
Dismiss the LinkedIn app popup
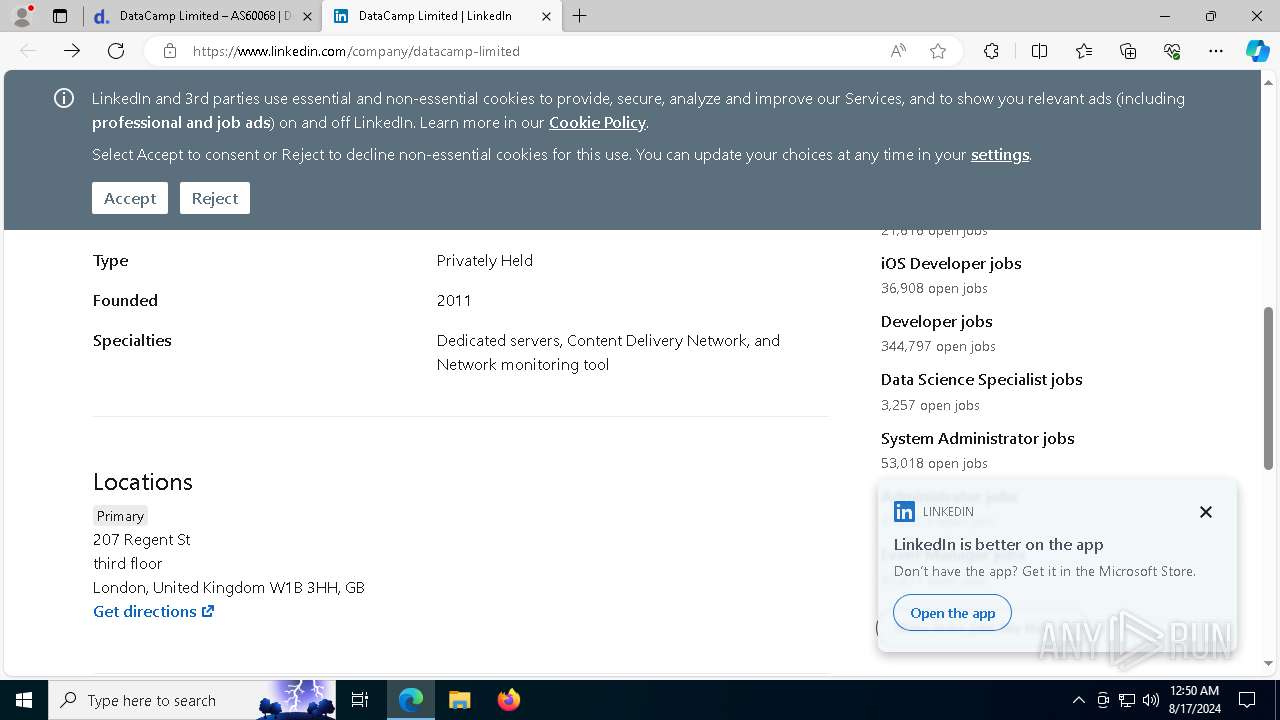(x=1206, y=512)
